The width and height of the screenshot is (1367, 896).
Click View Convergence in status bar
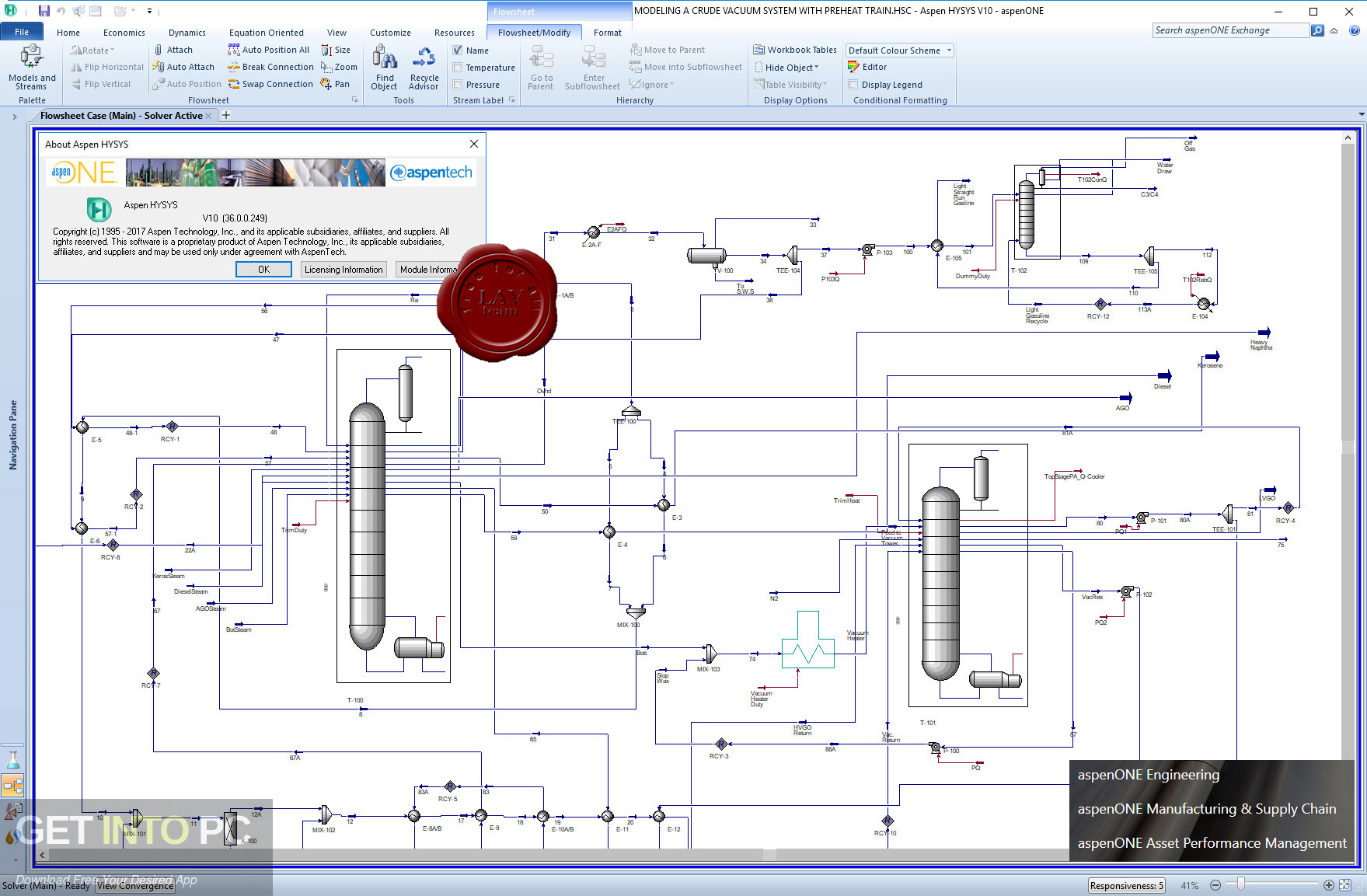coord(135,885)
